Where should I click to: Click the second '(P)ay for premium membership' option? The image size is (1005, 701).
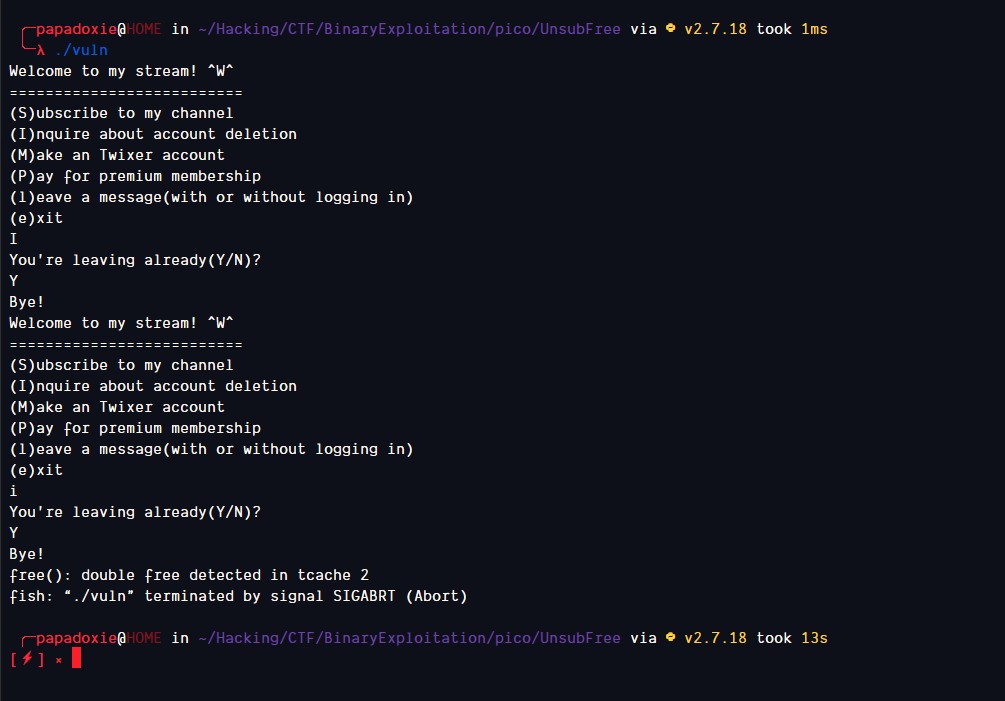click(x=135, y=428)
